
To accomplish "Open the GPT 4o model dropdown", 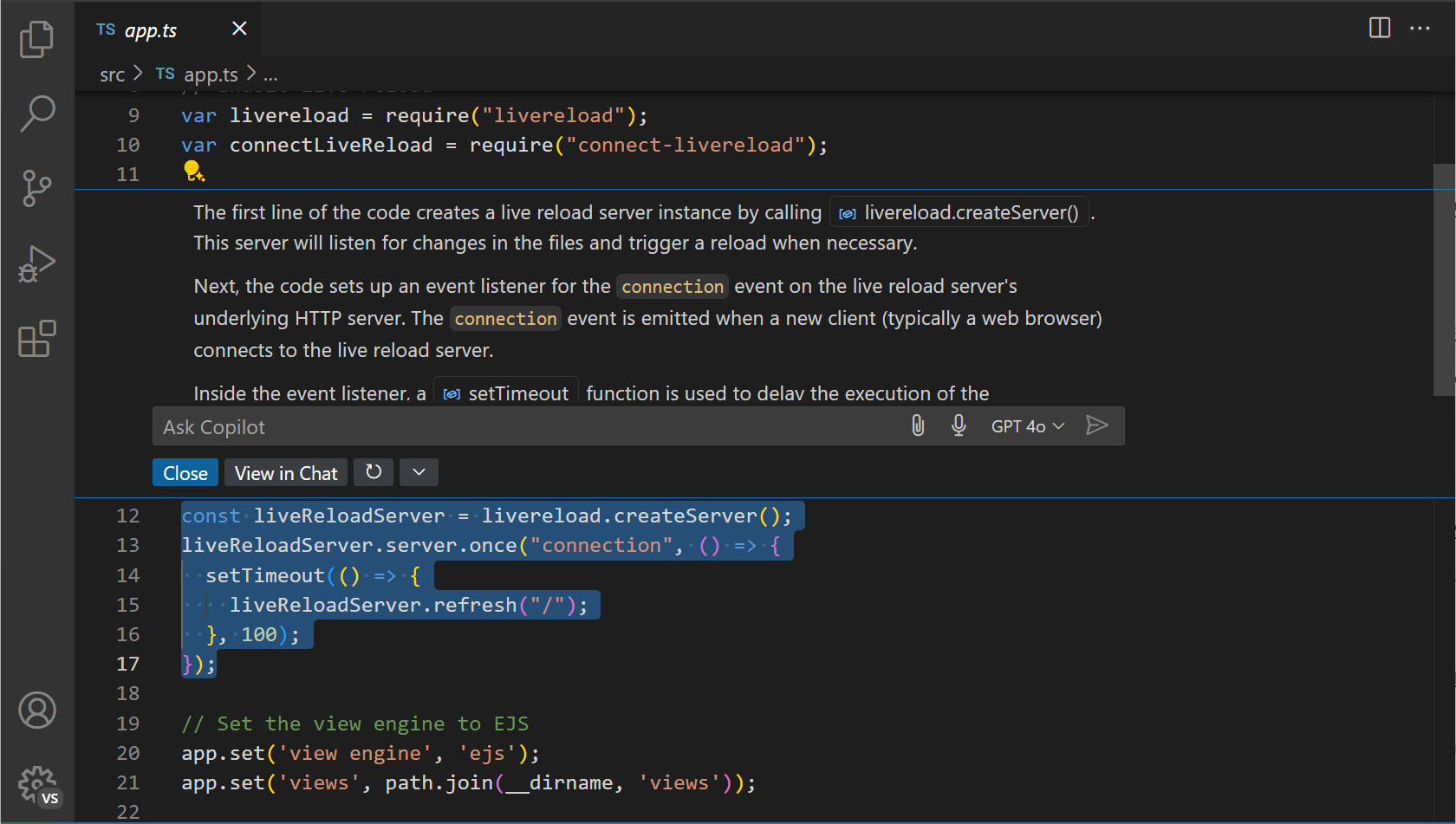I will click(x=1027, y=425).
